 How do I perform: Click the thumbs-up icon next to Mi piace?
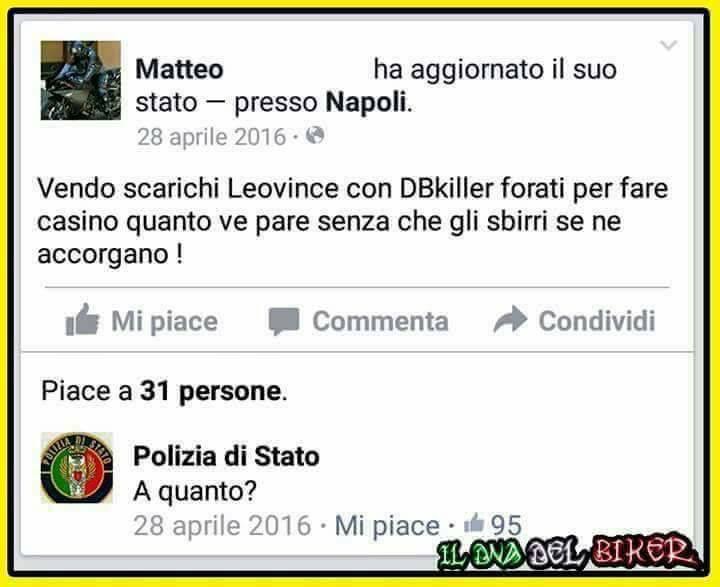click(82, 320)
